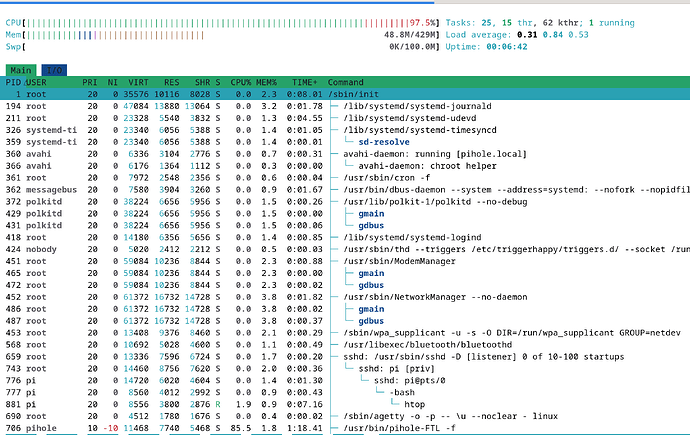Viewport: 690px width, 435px height.
Task: Select the systemd-timesyncd process row
Action: click(345, 130)
